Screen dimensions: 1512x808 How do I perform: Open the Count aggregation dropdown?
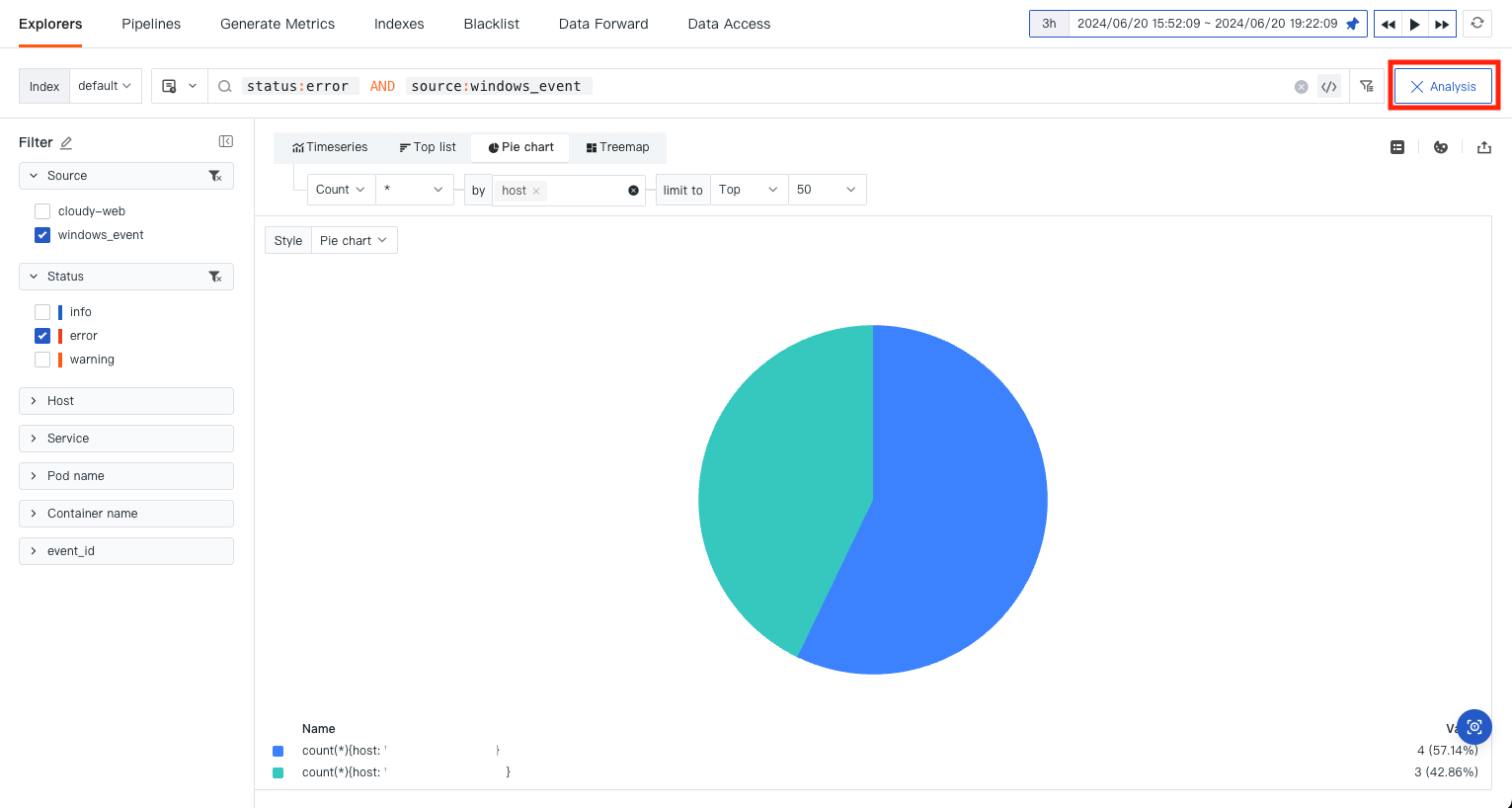[341, 190]
